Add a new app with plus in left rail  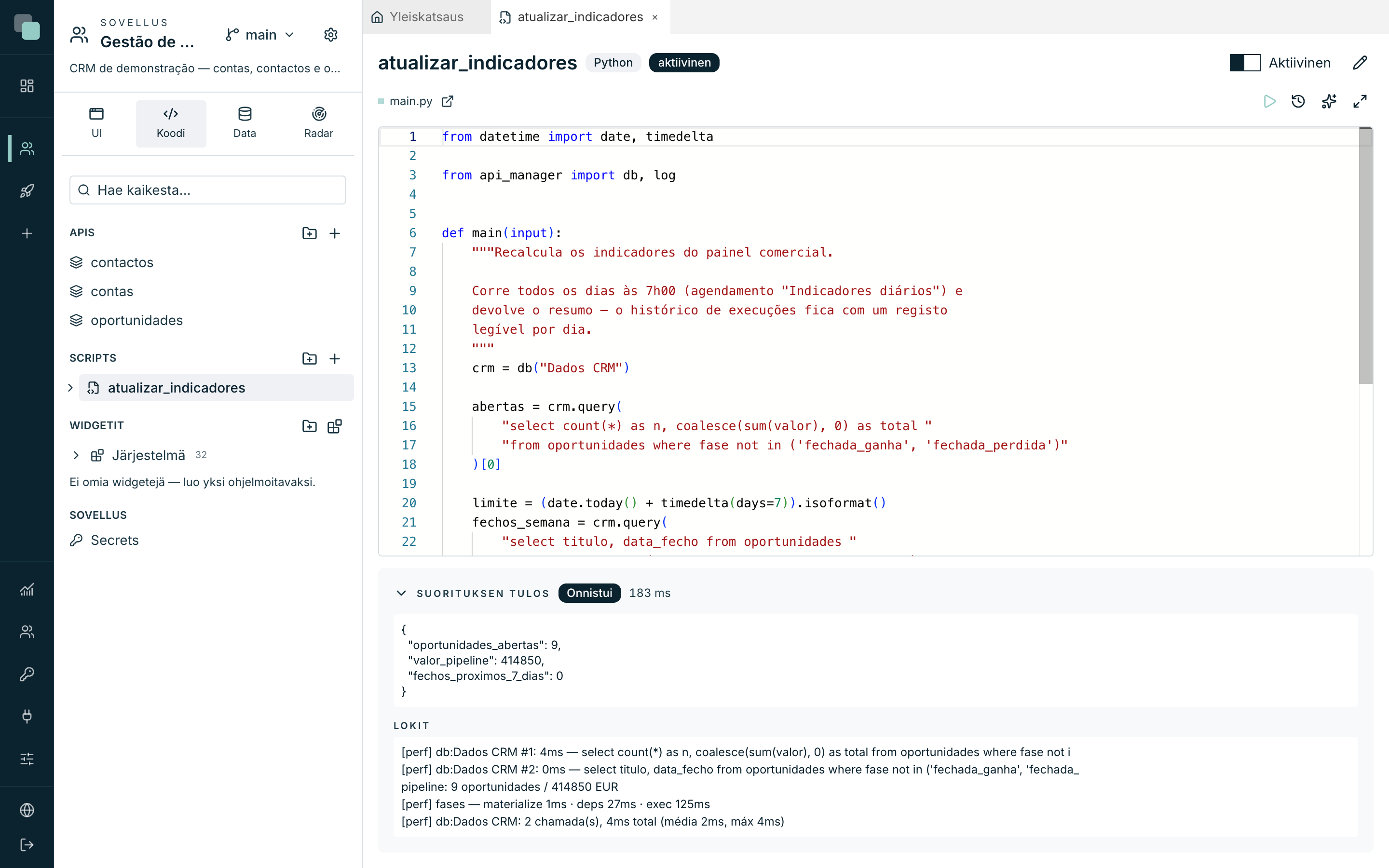point(27,233)
